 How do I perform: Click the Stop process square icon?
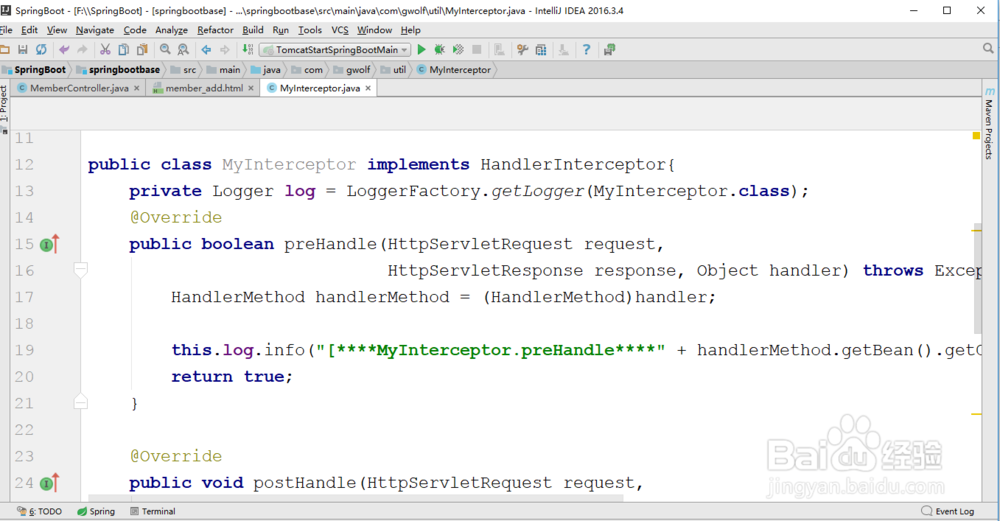point(476,50)
